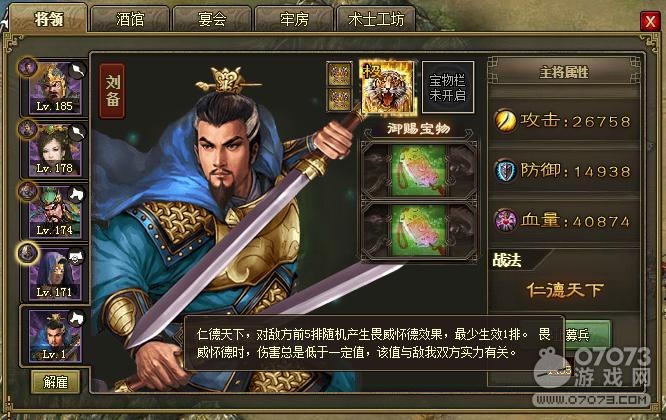This screenshot has height=420, width=666.
Task: Click the first 御赐宝物 jade pendant slot
Action: click(419, 170)
